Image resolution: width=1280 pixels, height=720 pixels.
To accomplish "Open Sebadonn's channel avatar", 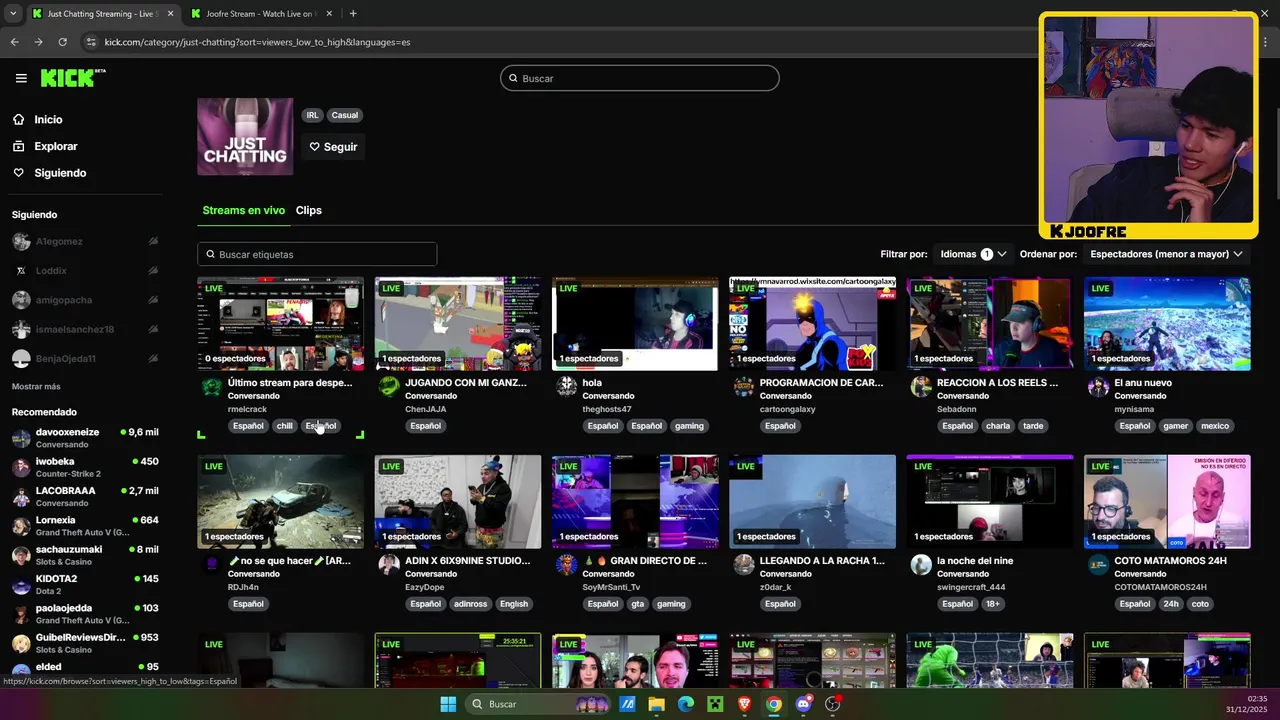I will point(921,387).
